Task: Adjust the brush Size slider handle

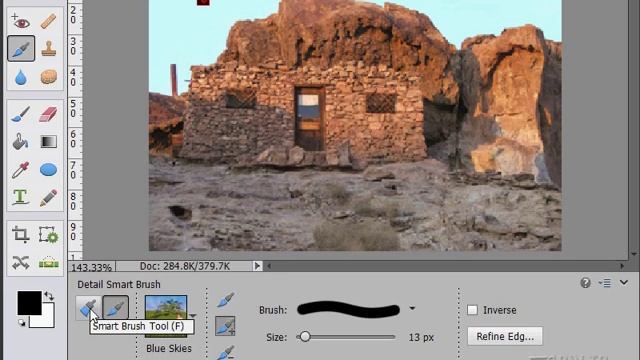Action: click(304, 337)
